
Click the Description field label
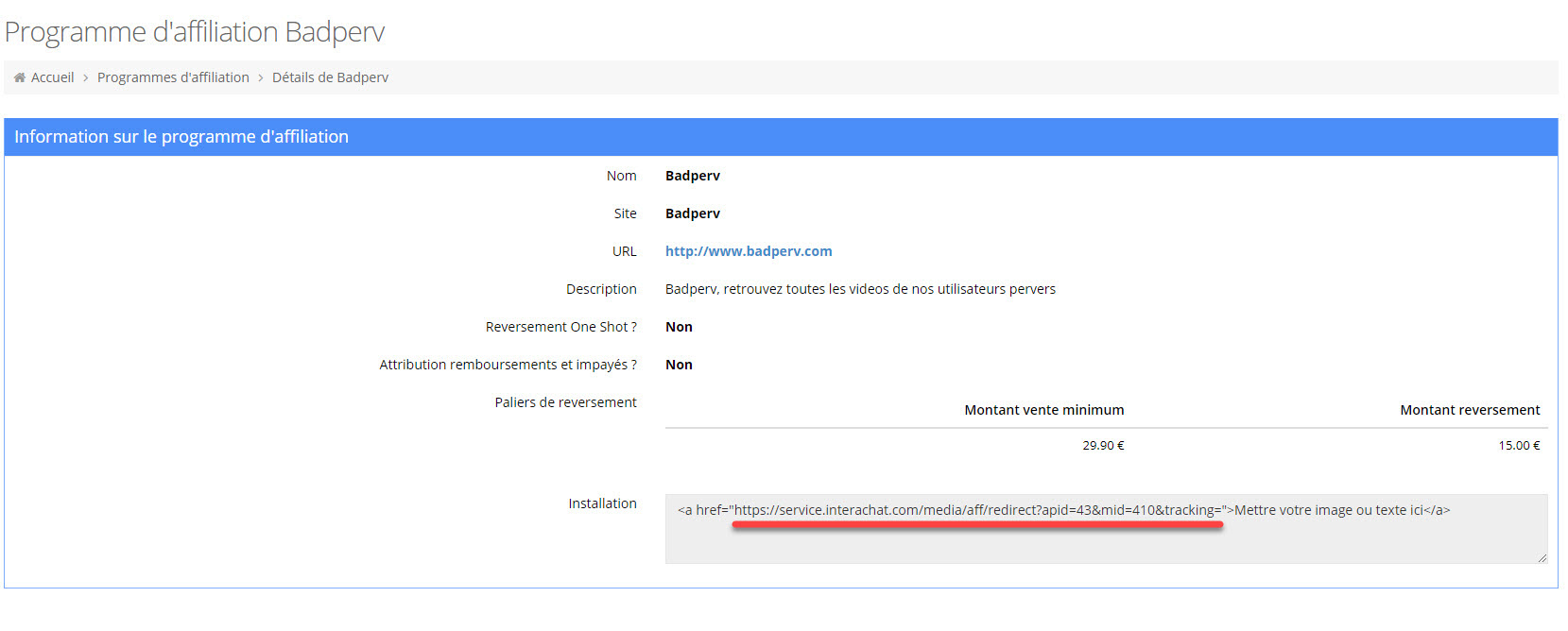(601, 289)
